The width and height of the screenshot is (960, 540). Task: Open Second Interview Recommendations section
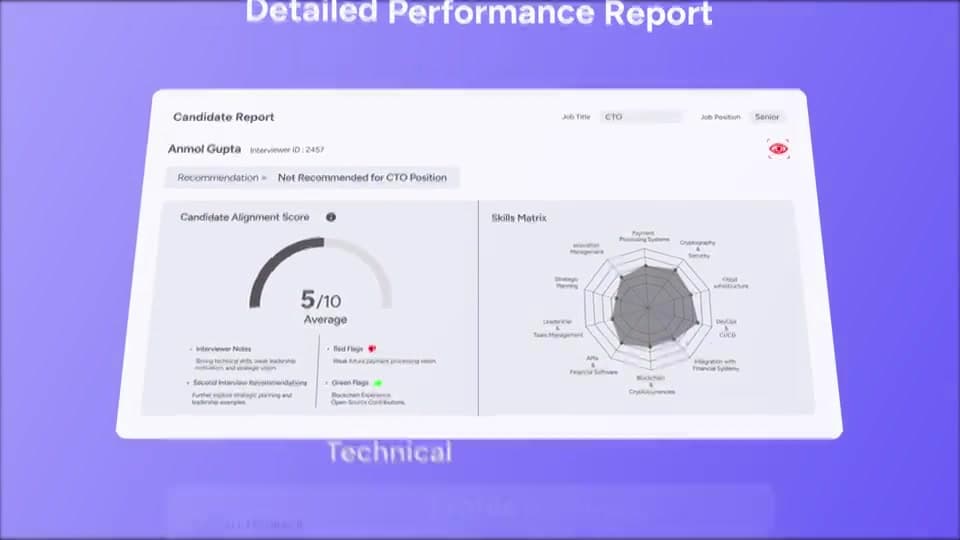249,383
